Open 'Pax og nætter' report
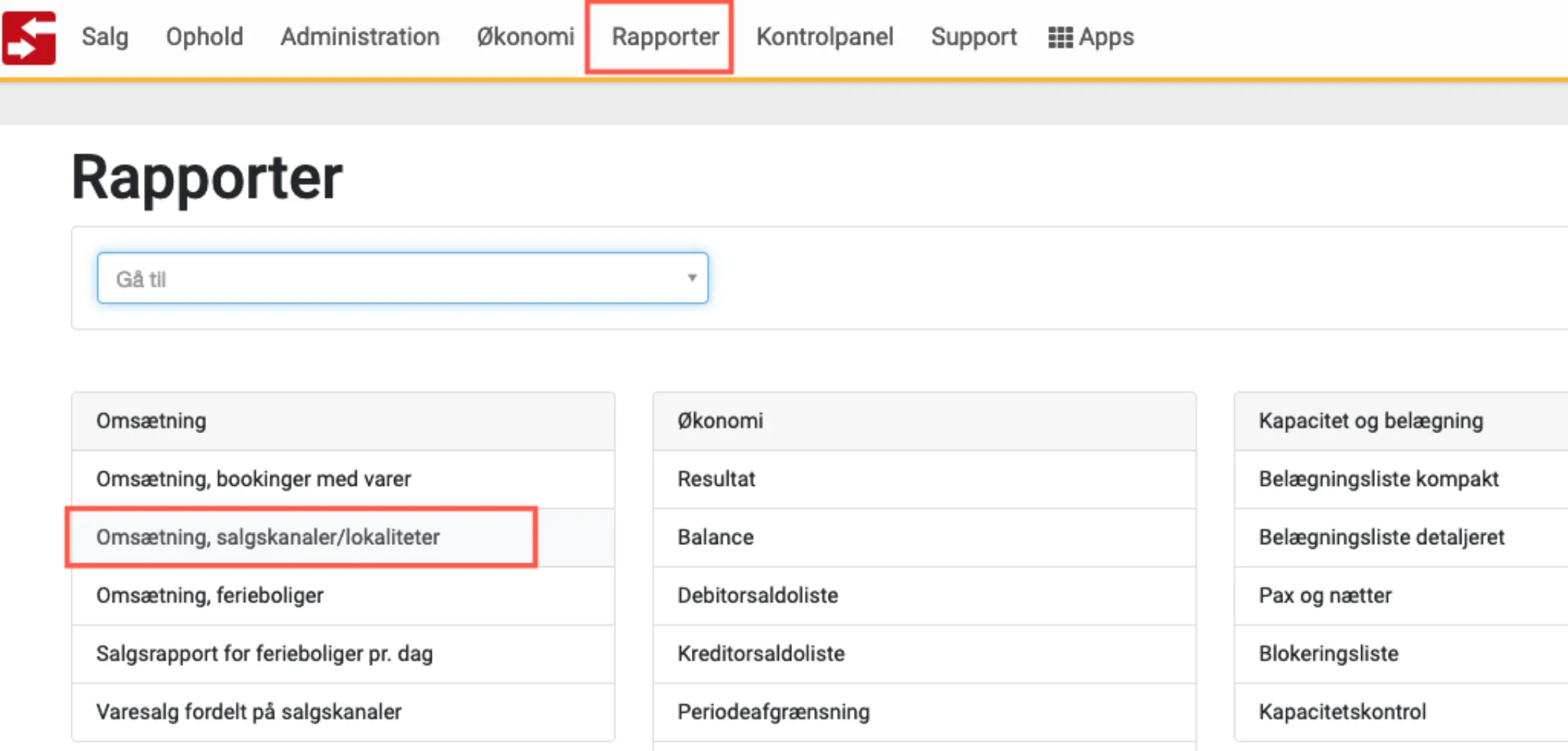Screen dimensions: 1568x751 (1401, 596)
